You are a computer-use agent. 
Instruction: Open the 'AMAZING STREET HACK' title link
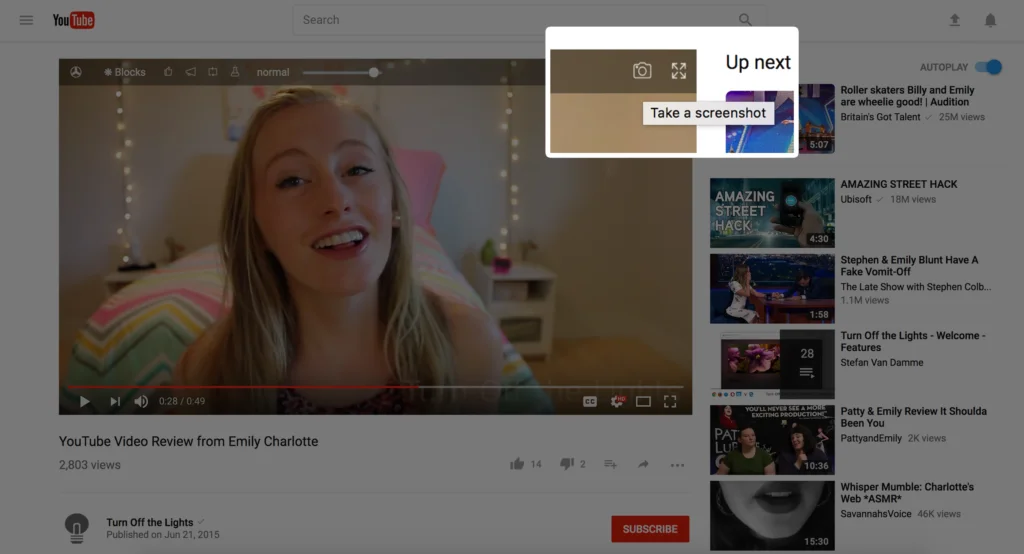899,184
